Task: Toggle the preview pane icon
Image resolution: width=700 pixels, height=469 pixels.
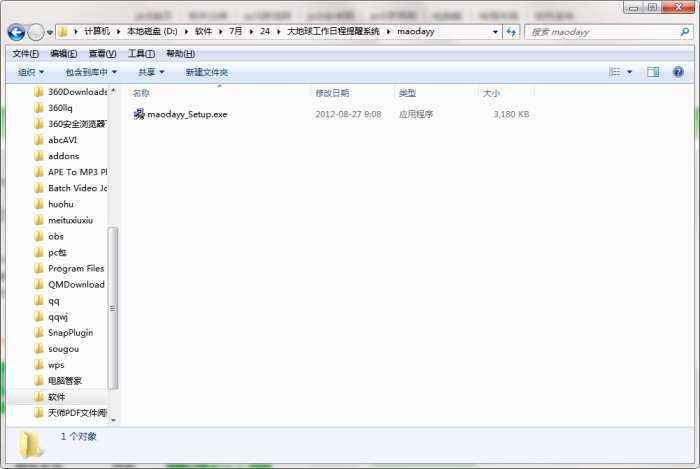Action: coord(653,72)
